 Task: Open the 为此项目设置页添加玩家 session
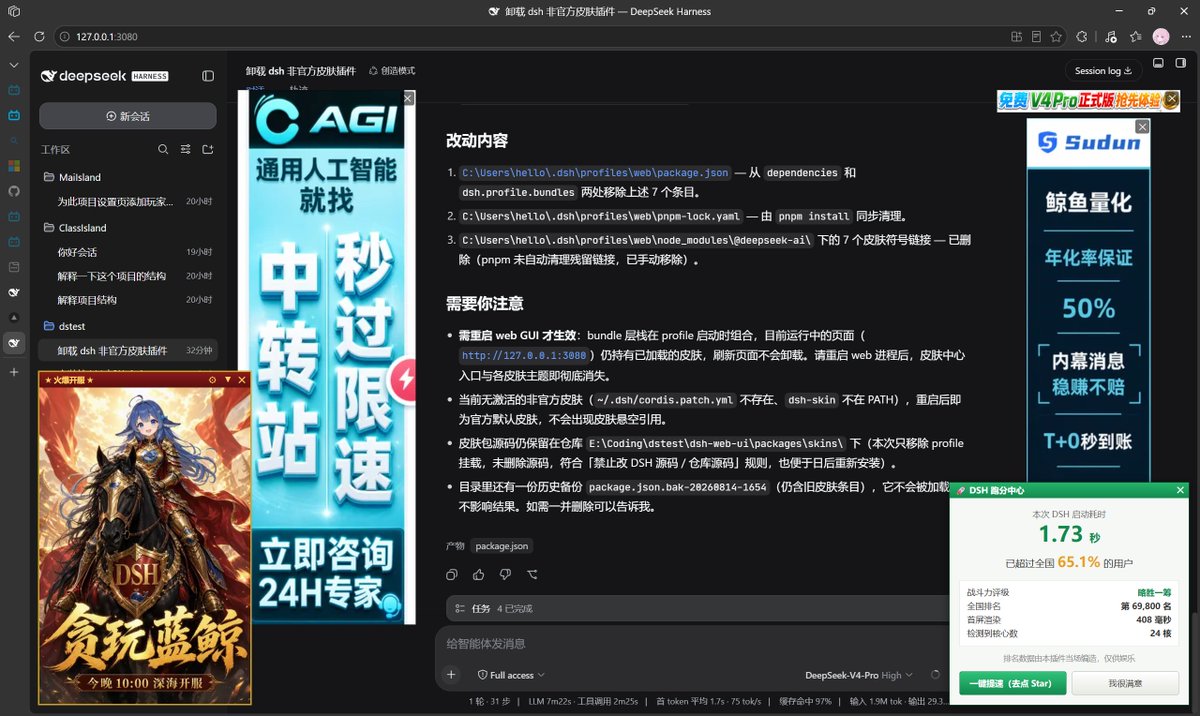tap(128, 202)
